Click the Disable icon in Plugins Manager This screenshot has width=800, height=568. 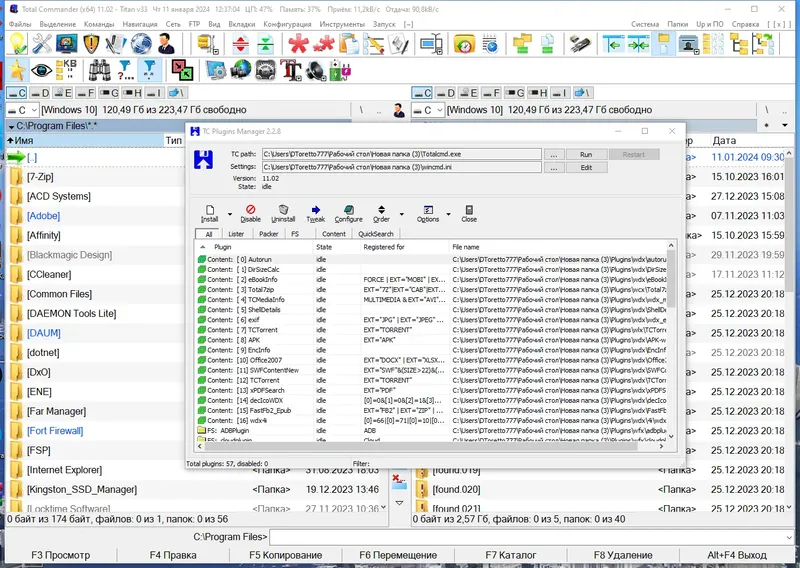[251, 213]
